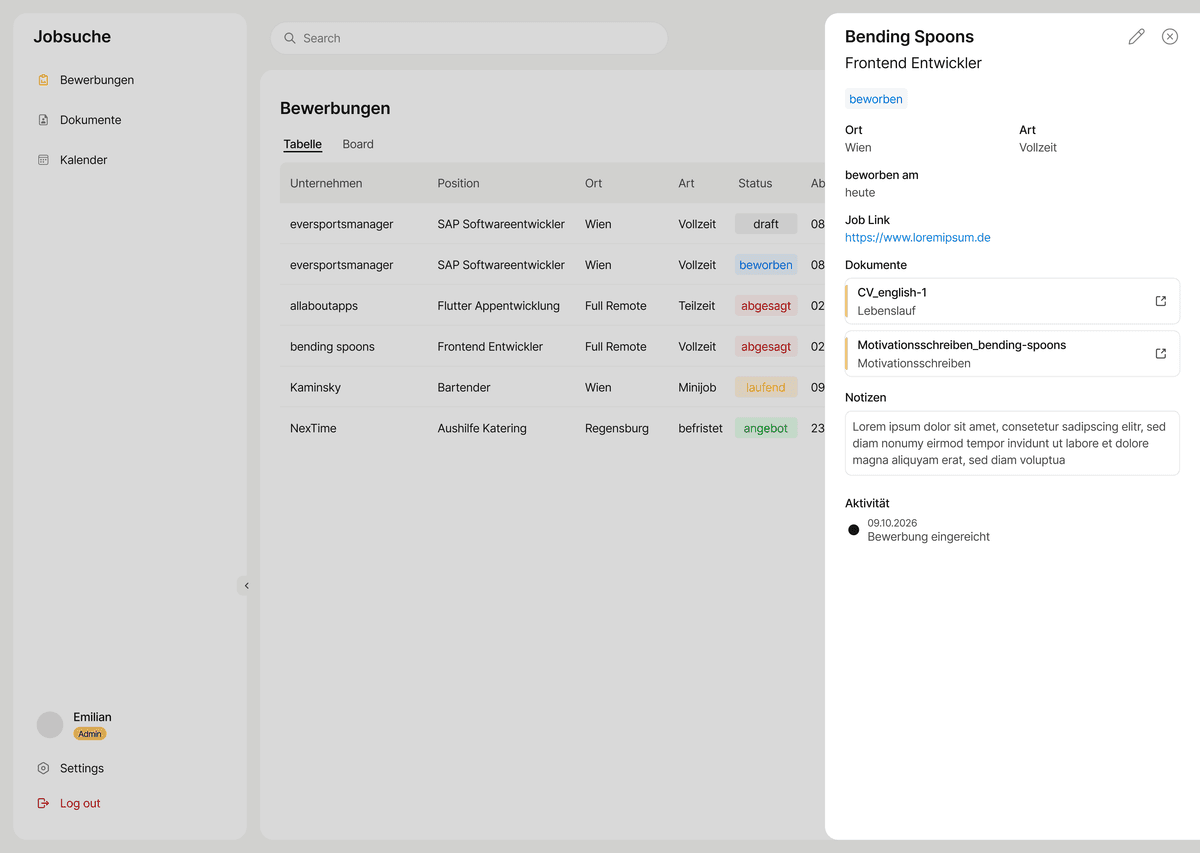Click the laufend status badge
The height and width of the screenshot is (853, 1200).
click(766, 387)
